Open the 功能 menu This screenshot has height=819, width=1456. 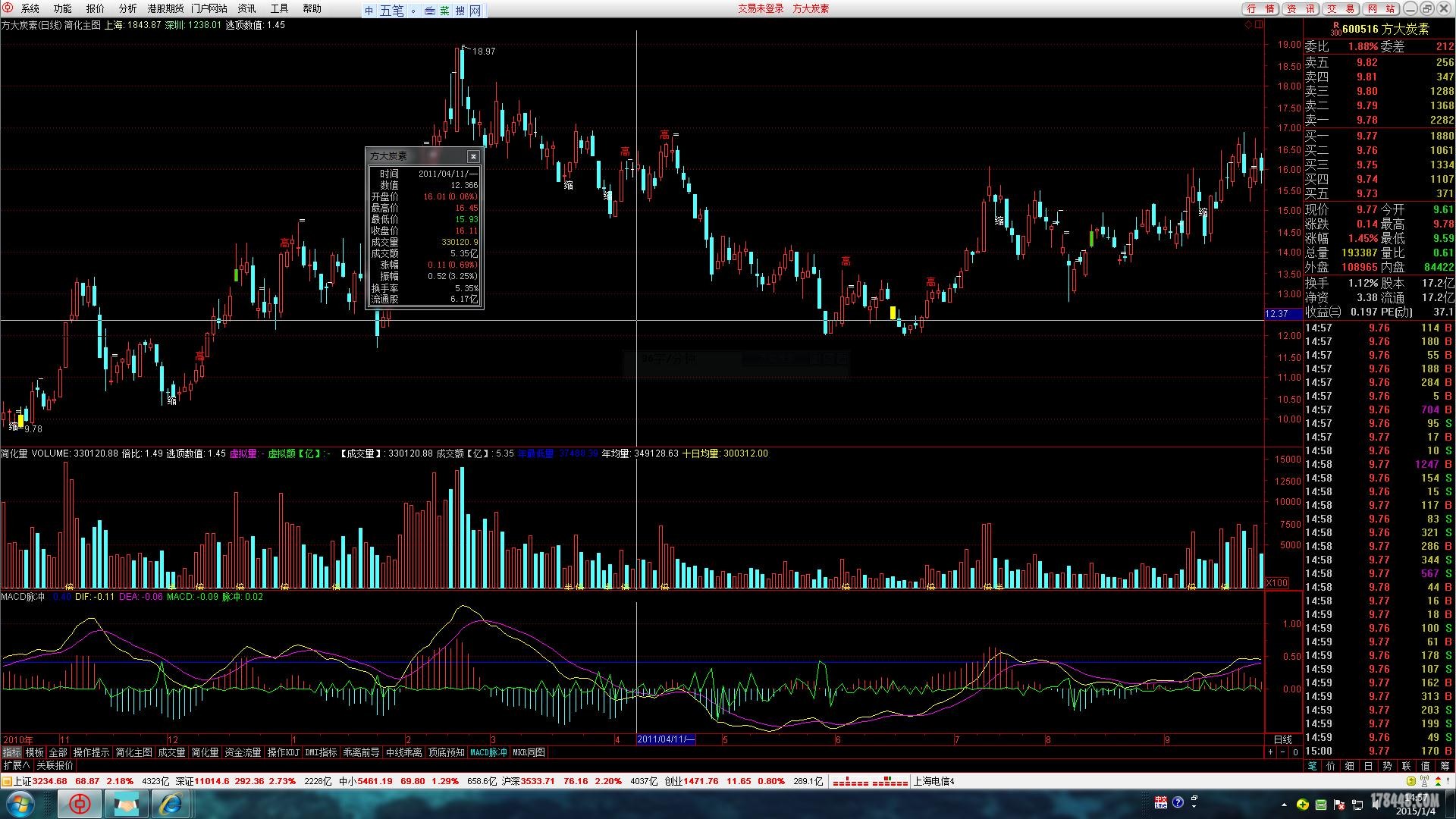tap(63, 8)
